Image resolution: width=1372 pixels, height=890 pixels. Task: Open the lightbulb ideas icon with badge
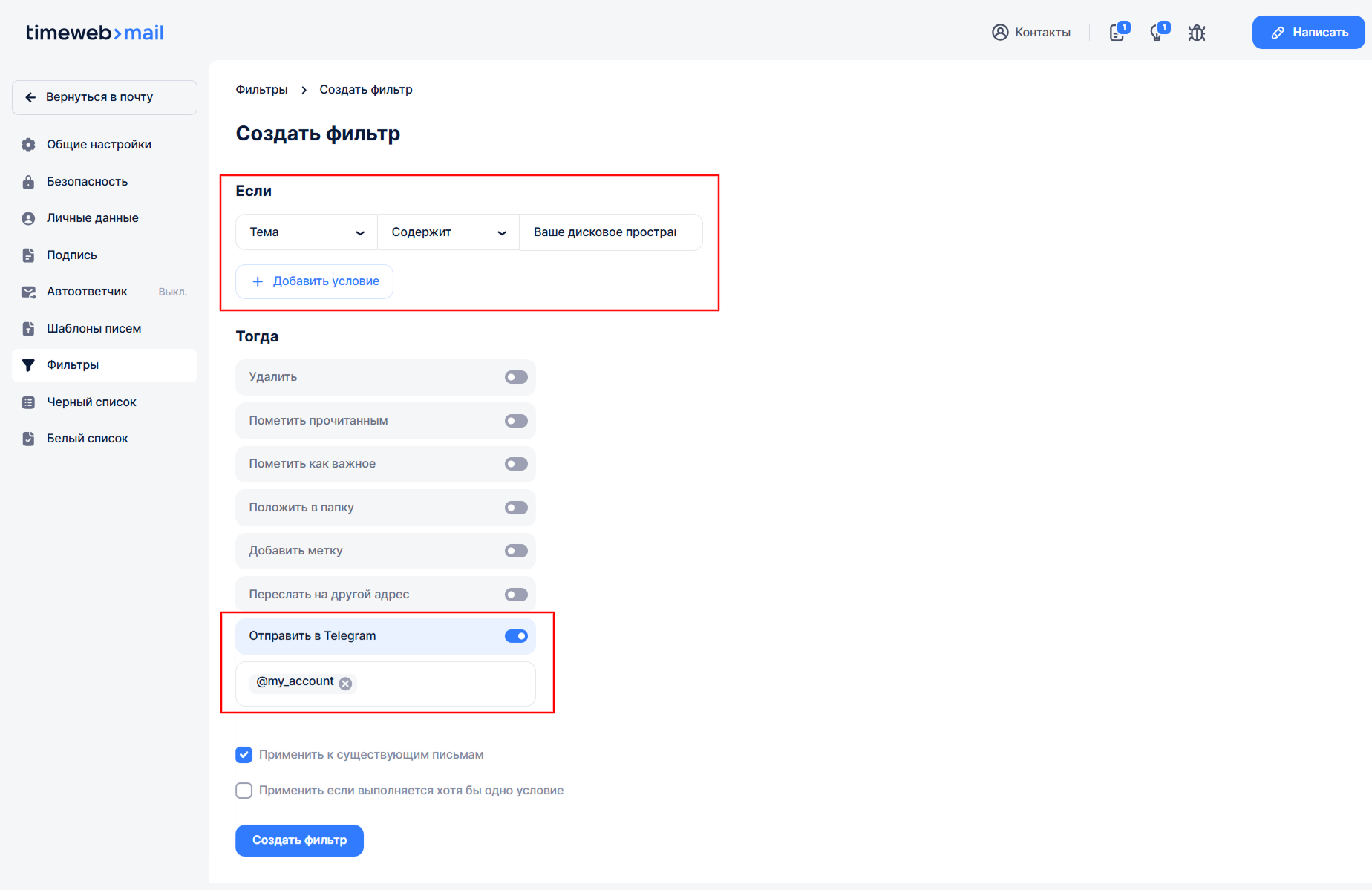pyautogui.click(x=1157, y=33)
